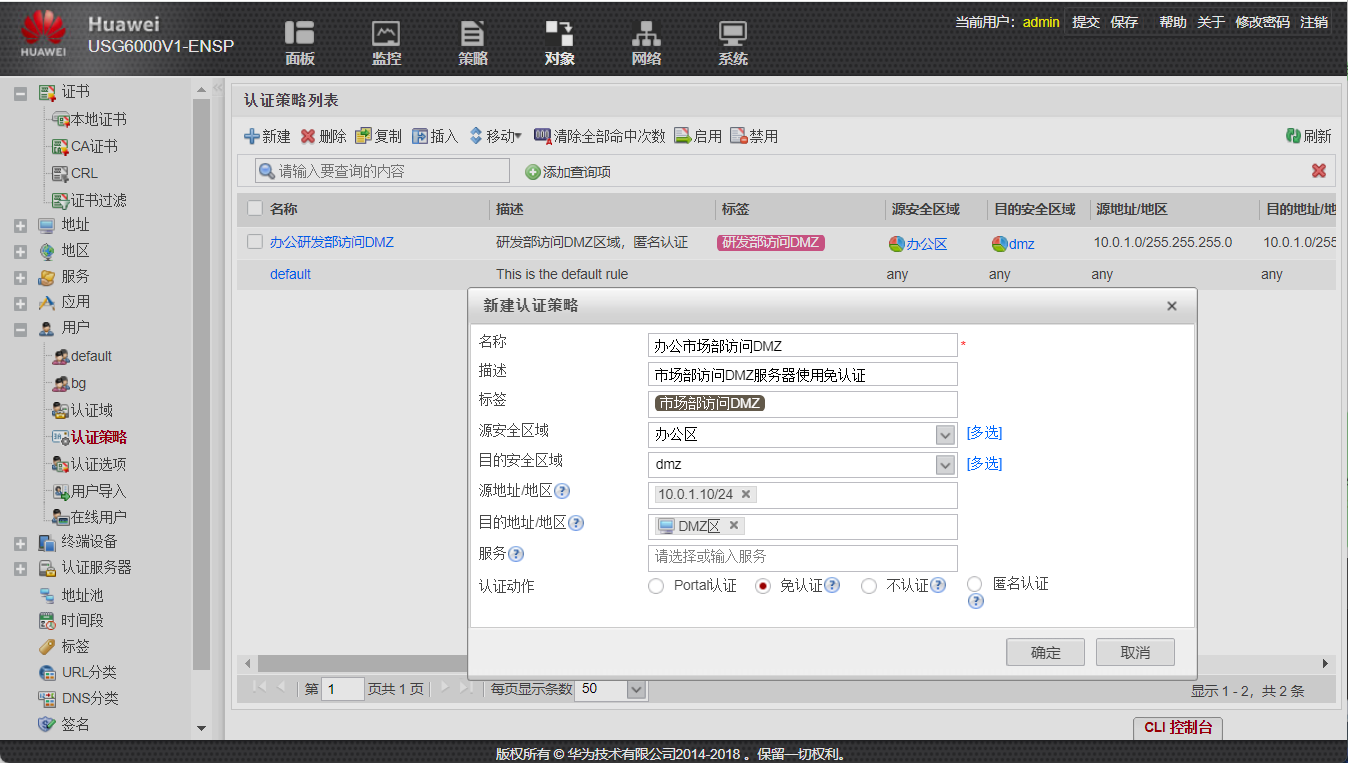Click the 新建 plus icon
This screenshot has width=1348, height=763.
(252, 136)
